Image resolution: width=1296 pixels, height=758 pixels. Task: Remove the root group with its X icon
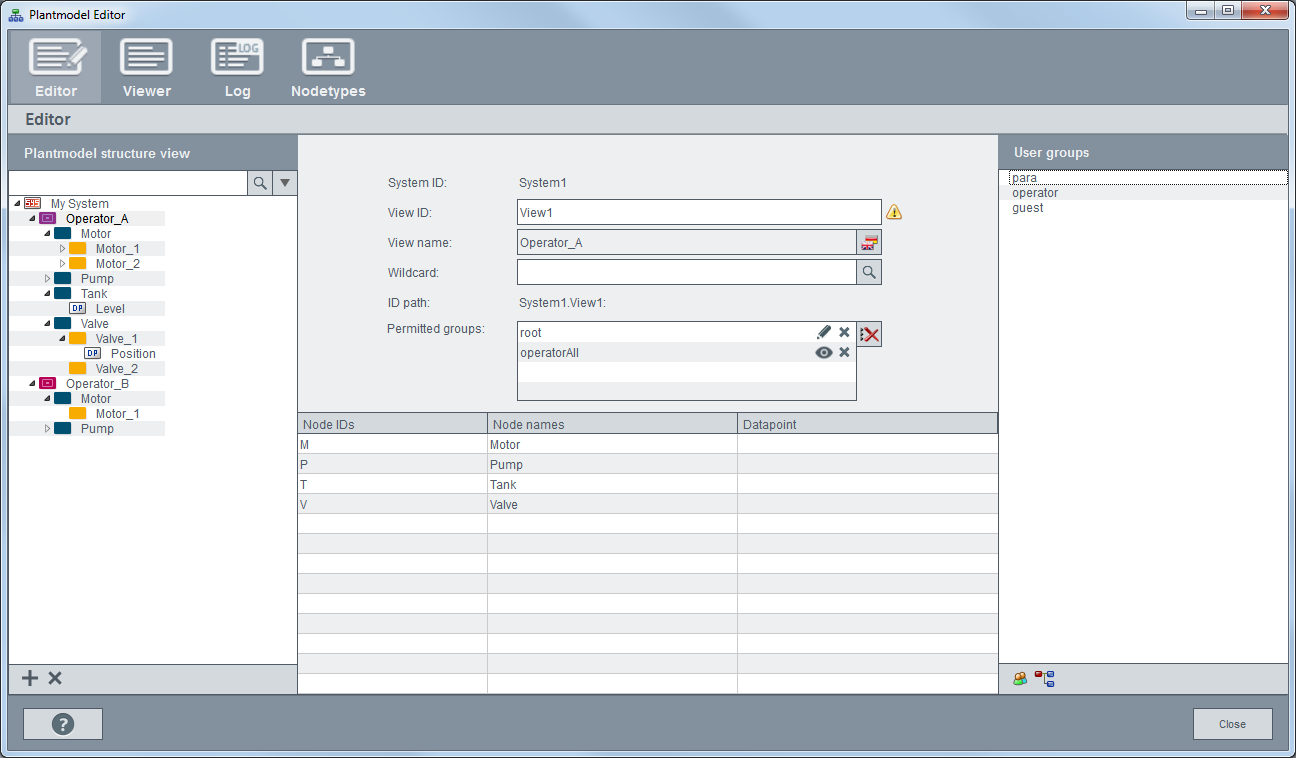[844, 332]
